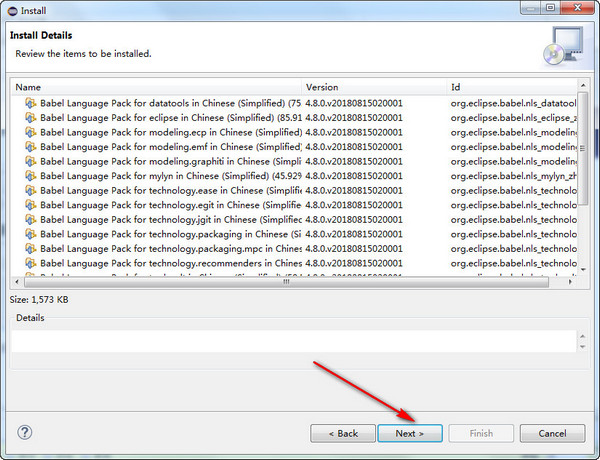Click the icon of the modeling.ecp language pack
The image size is (600, 460).
coord(31,132)
